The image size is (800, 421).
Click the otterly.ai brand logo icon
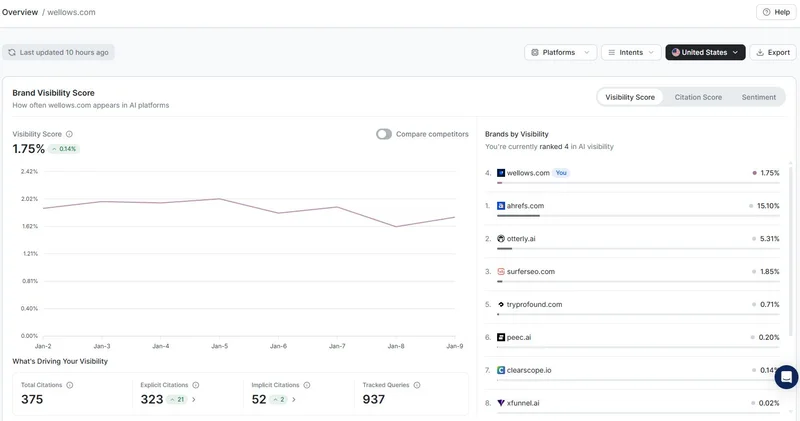point(501,239)
